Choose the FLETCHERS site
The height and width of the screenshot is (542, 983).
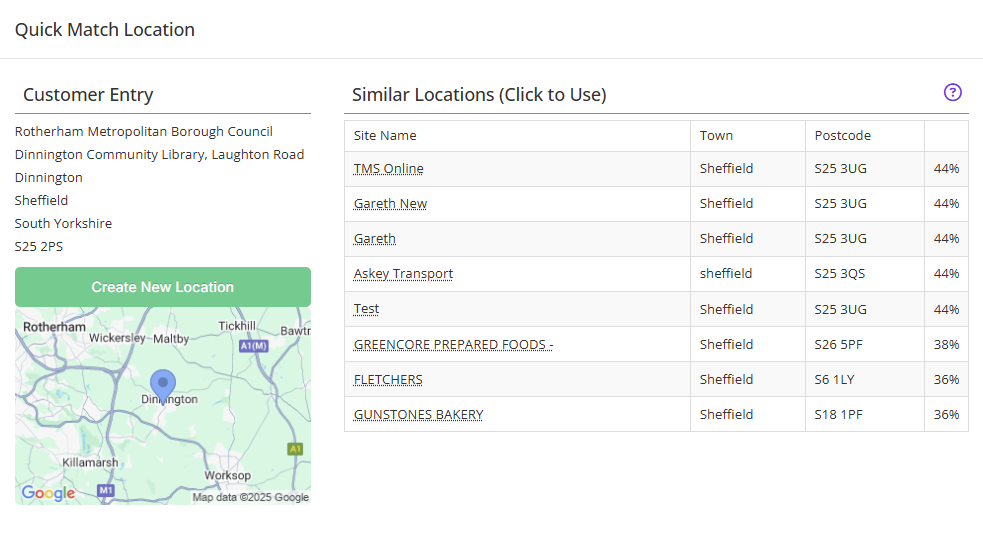pos(388,380)
